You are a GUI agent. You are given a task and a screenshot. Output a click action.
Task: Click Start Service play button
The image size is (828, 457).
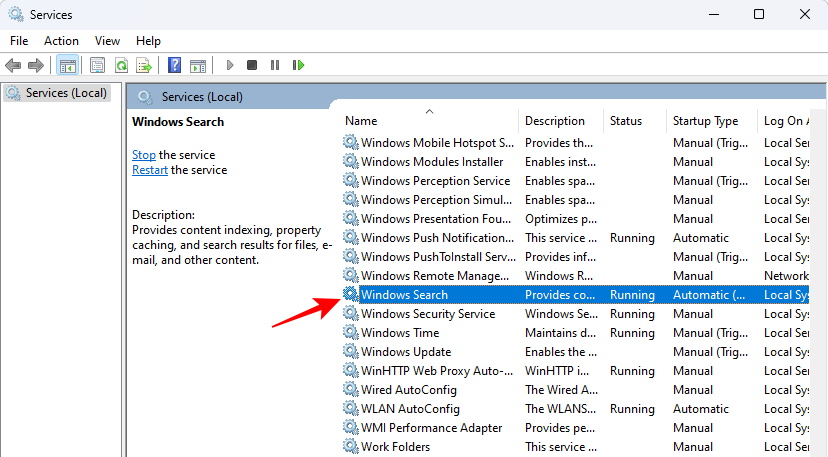click(229, 65)
